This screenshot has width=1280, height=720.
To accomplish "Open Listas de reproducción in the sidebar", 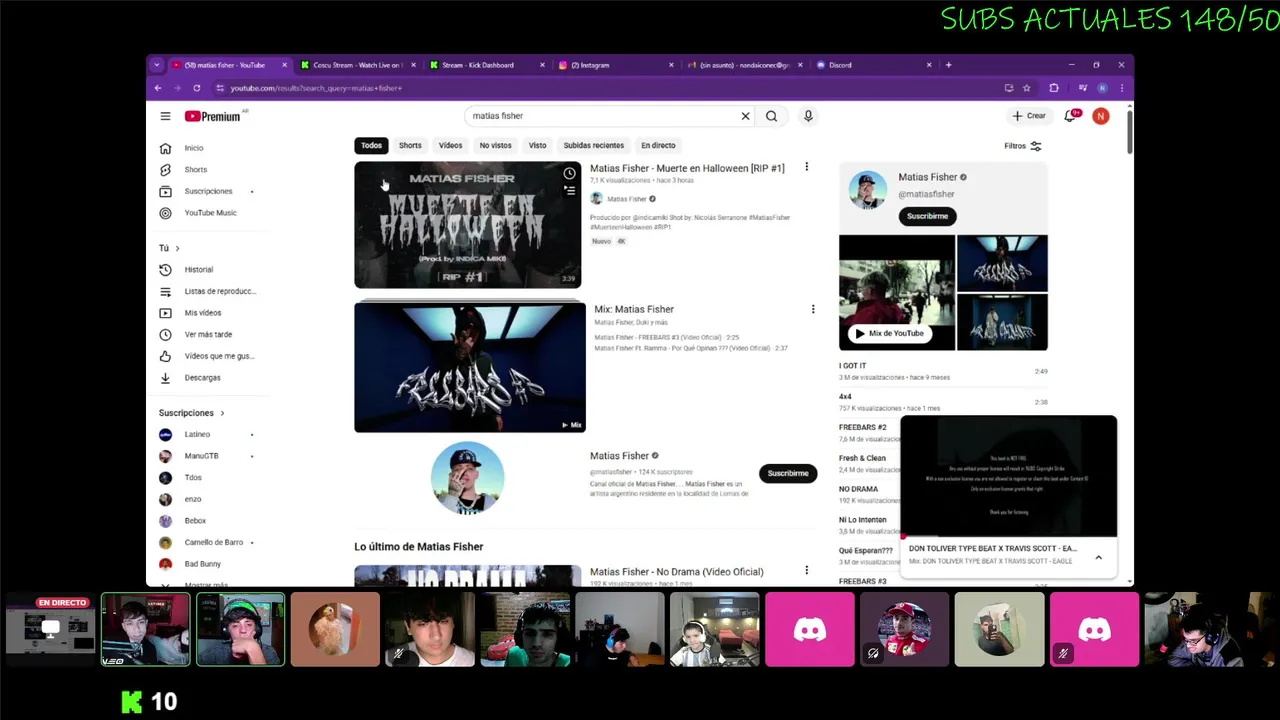I will tap(220, 291).
